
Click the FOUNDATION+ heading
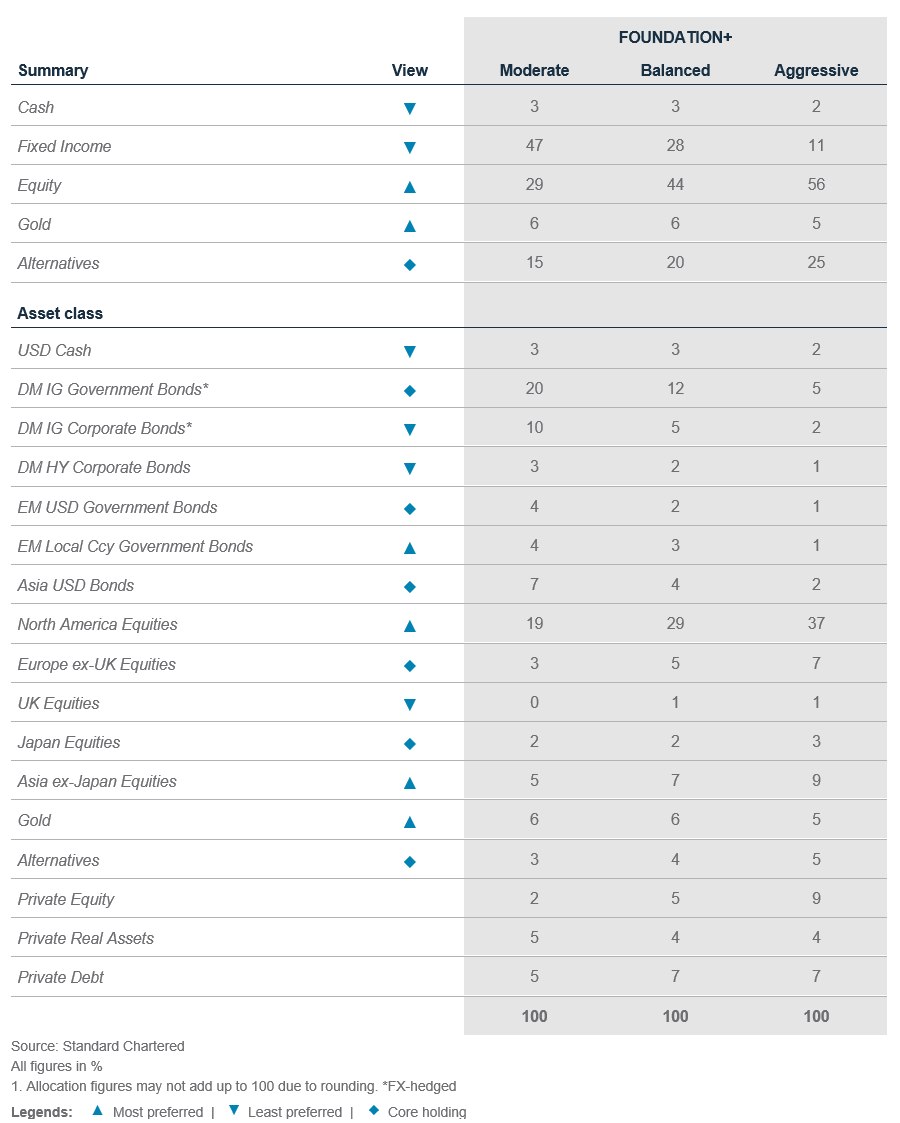point(675,37)
